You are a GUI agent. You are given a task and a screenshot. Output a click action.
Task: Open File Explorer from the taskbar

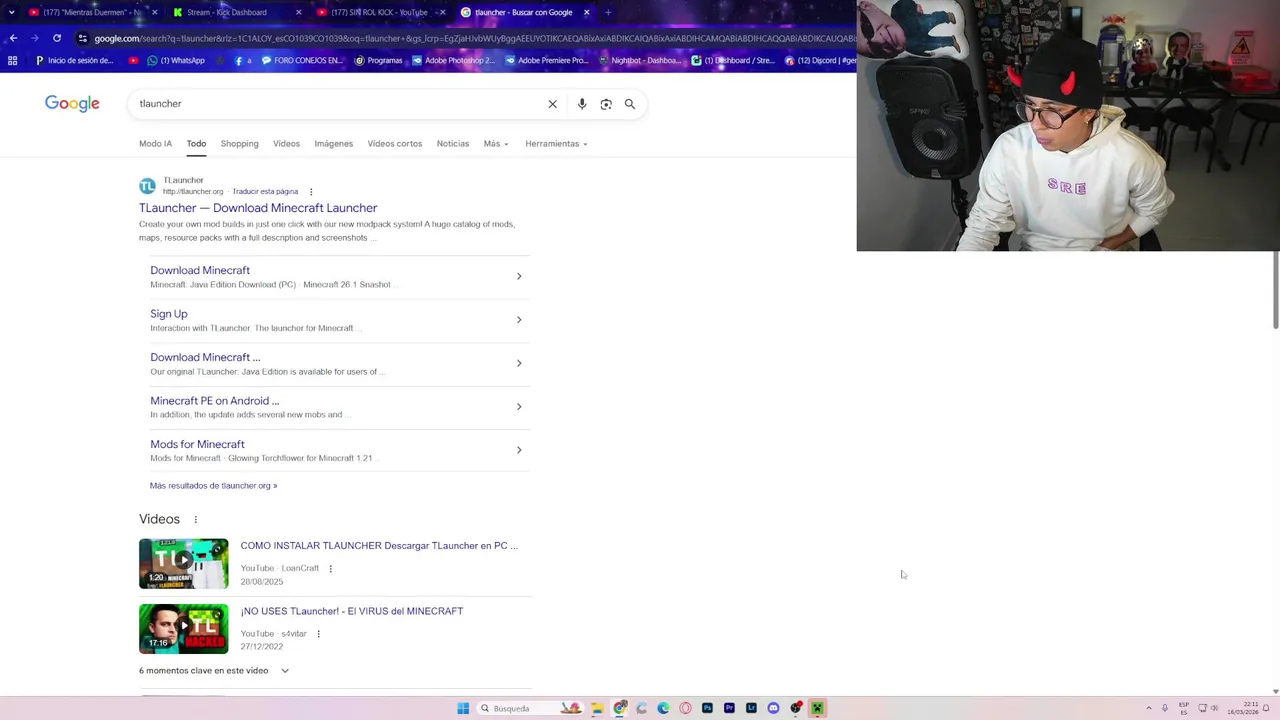[597, 708]
